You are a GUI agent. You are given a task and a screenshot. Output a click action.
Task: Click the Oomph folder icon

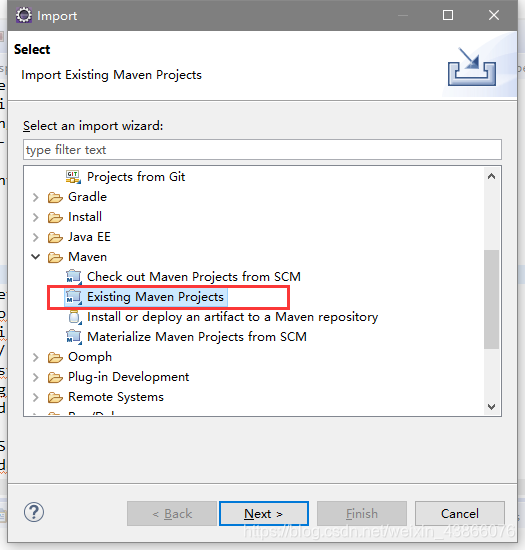pos(55,357)
